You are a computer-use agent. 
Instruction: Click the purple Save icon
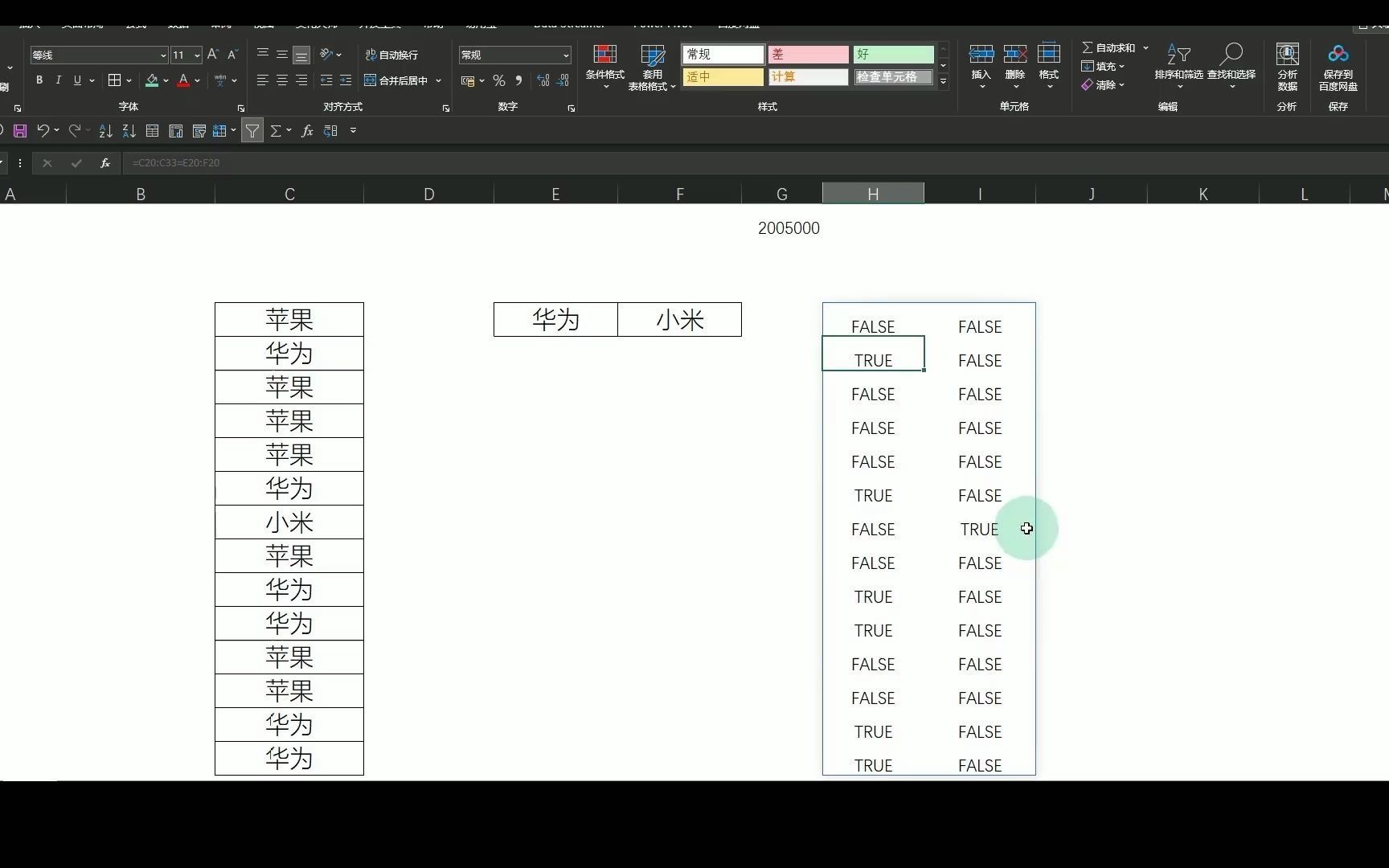[x=20, y=130]
